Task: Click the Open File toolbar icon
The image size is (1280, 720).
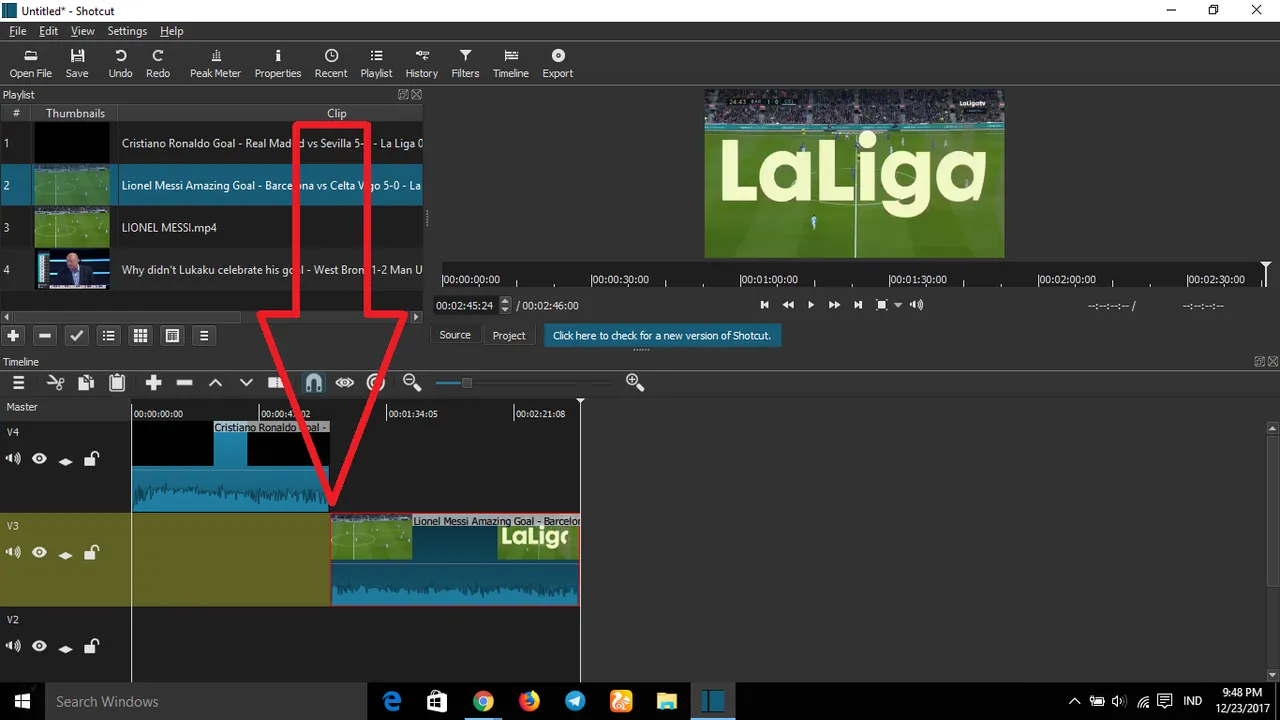Action: (31, 64)
